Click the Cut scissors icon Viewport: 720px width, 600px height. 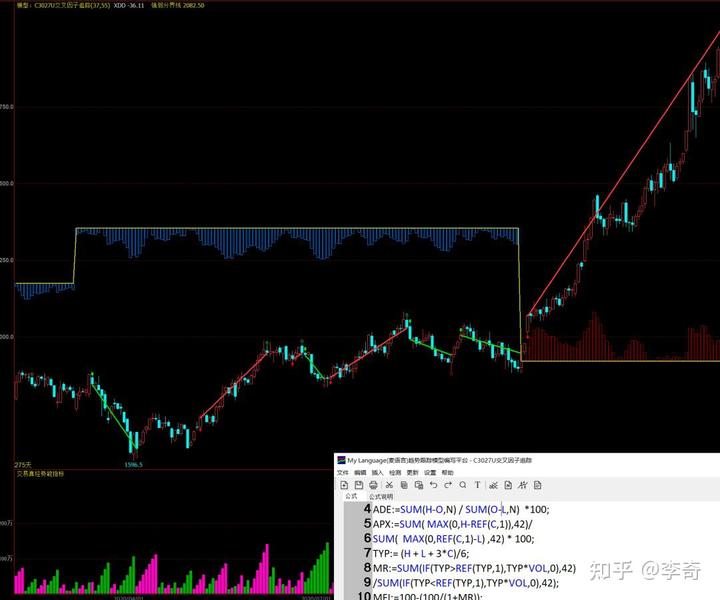389,485
